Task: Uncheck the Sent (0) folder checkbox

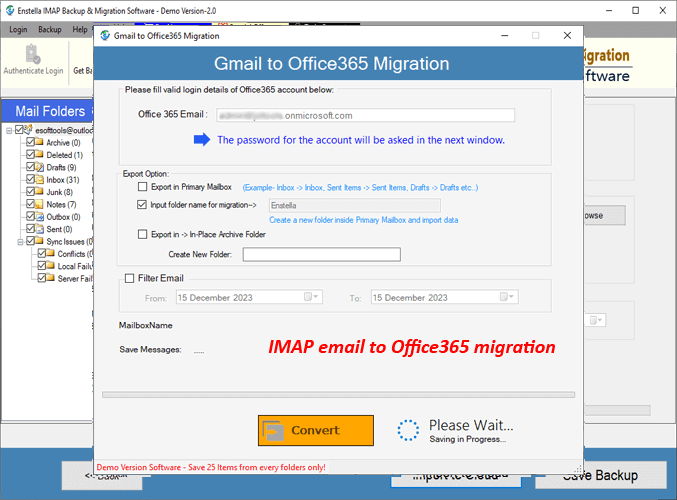Action: tap(30, 228)
